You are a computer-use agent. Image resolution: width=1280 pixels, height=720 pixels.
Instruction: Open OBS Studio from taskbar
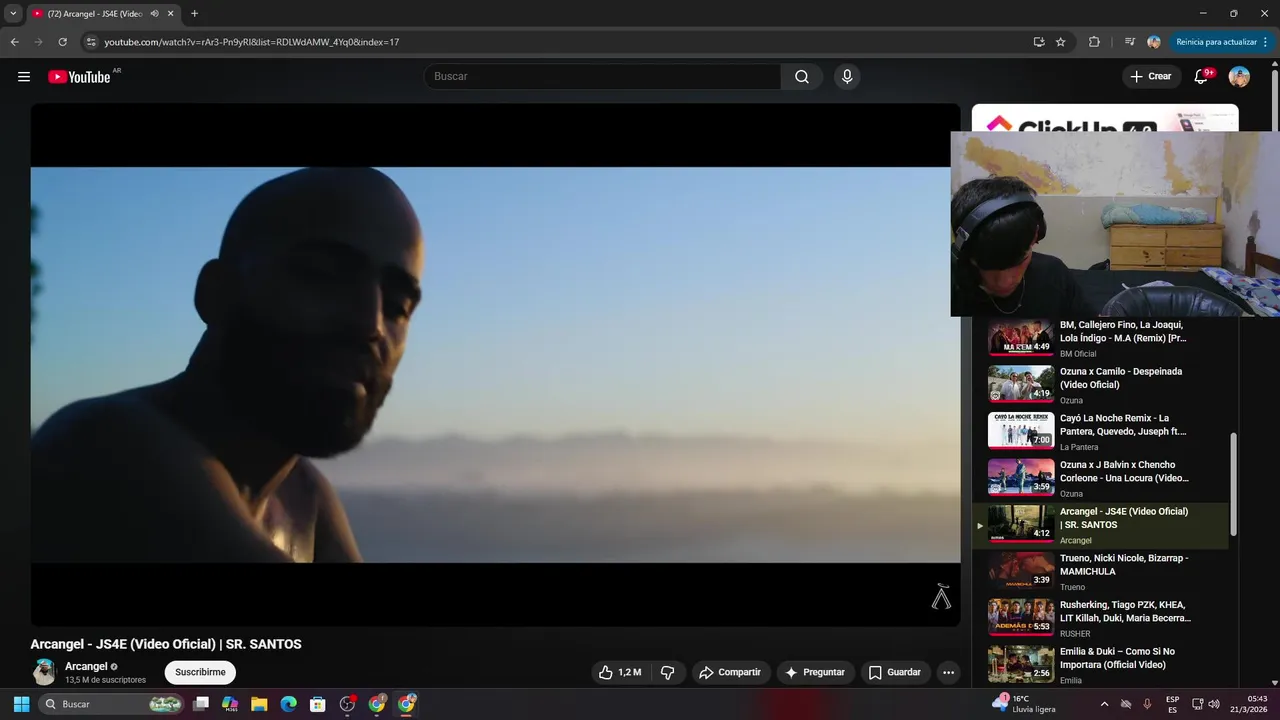click(347, 704)
